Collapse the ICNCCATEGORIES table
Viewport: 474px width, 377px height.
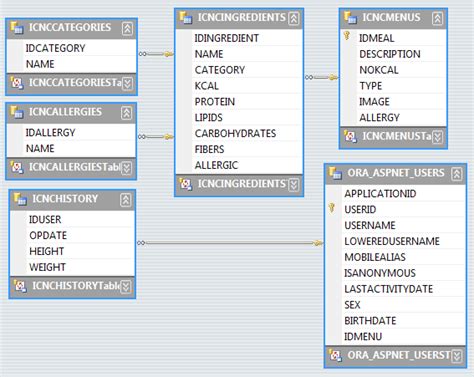click(x=127, y=28)
